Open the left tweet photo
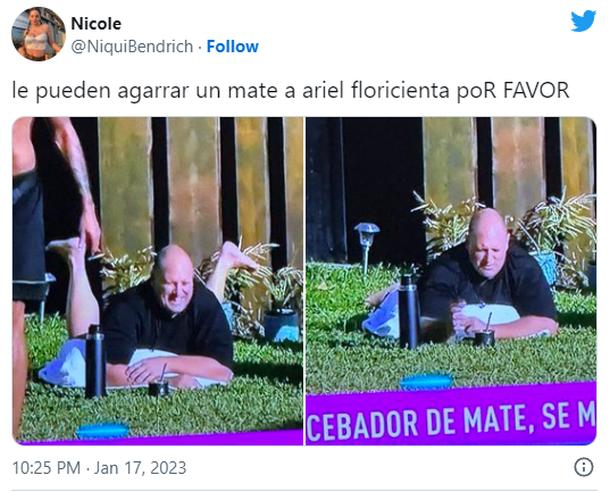Screen dimensions: 610x492 158,281
